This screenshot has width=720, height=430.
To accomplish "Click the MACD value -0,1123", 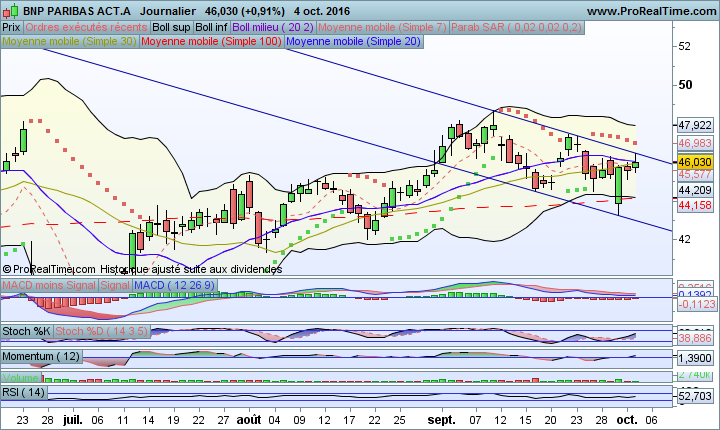I will 696,304.
